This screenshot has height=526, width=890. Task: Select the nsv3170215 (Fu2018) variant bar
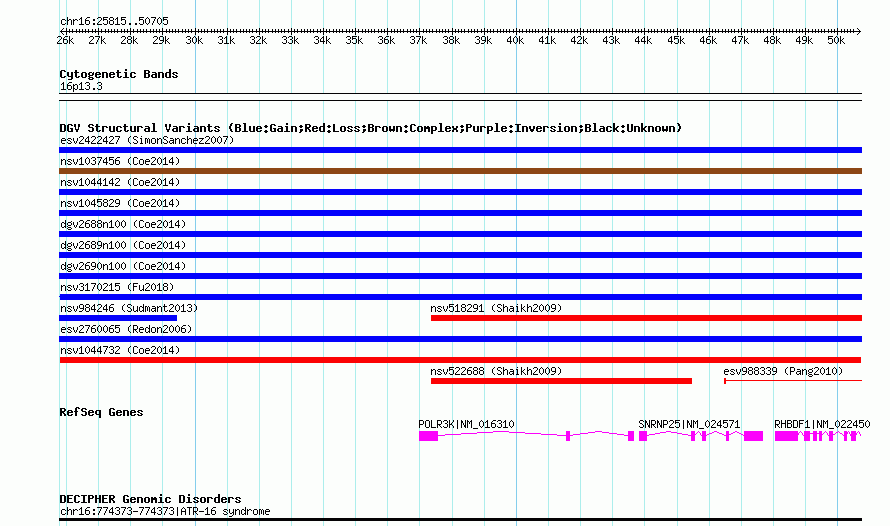coord(460,297)
